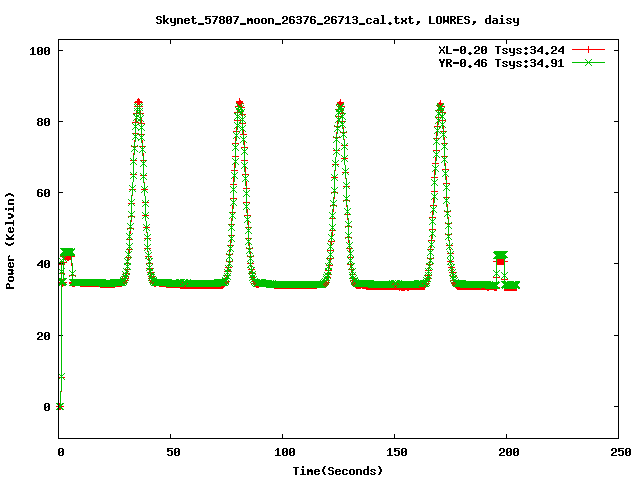640x480 pixels.
Task: Click the initial calibration bump near 4 seconds
Action: tap(67, 254)
